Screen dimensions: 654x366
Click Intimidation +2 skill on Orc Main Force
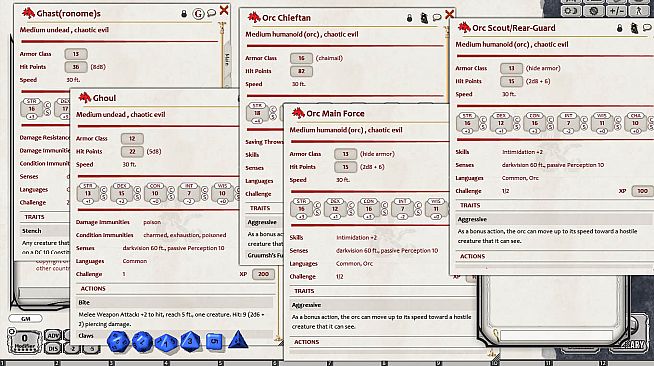pos(357,238)
